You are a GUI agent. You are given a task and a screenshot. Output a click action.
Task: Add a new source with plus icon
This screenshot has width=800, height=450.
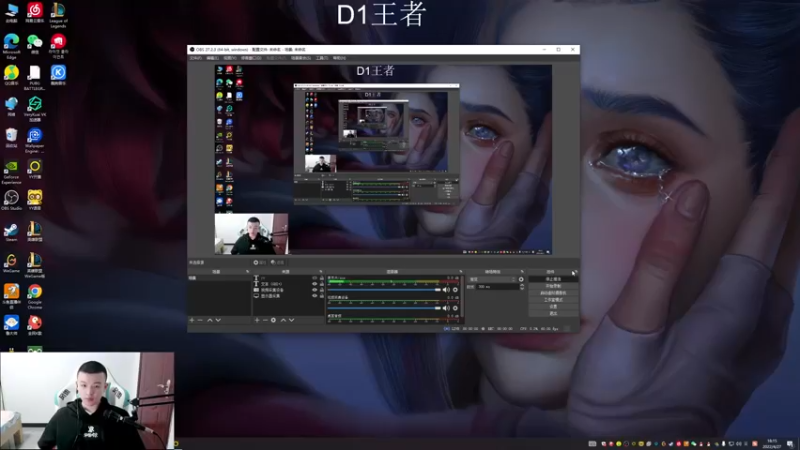pyautogui.click(x=257, y=320)
